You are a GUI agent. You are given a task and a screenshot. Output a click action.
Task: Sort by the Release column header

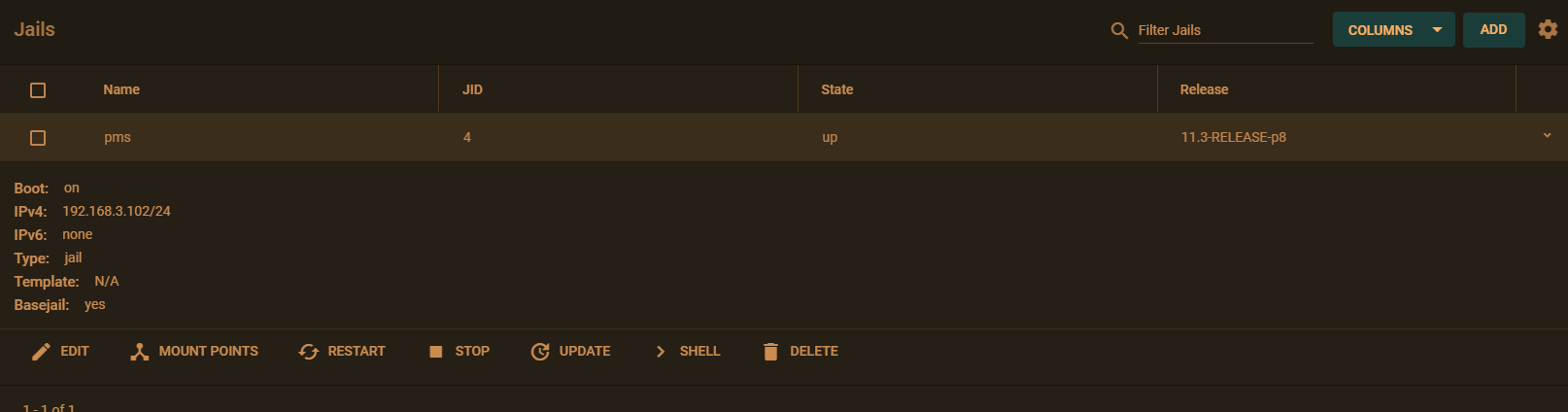tap(1204, 89)
